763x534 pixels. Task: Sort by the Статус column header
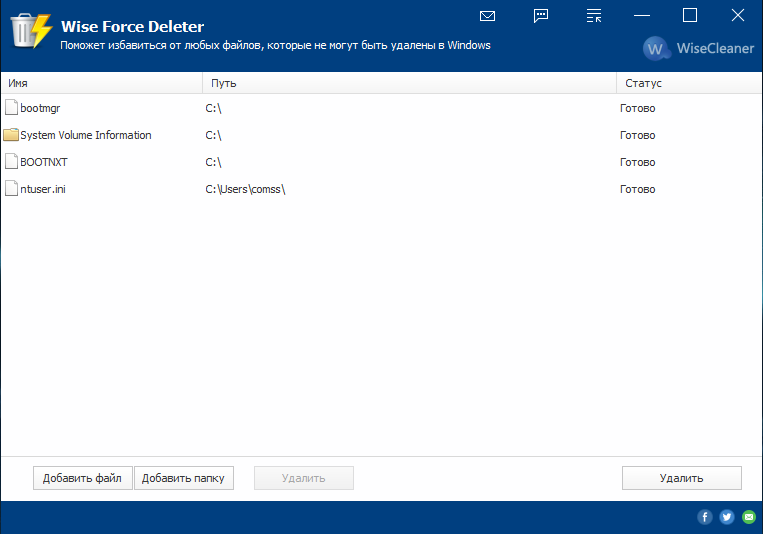689,83
